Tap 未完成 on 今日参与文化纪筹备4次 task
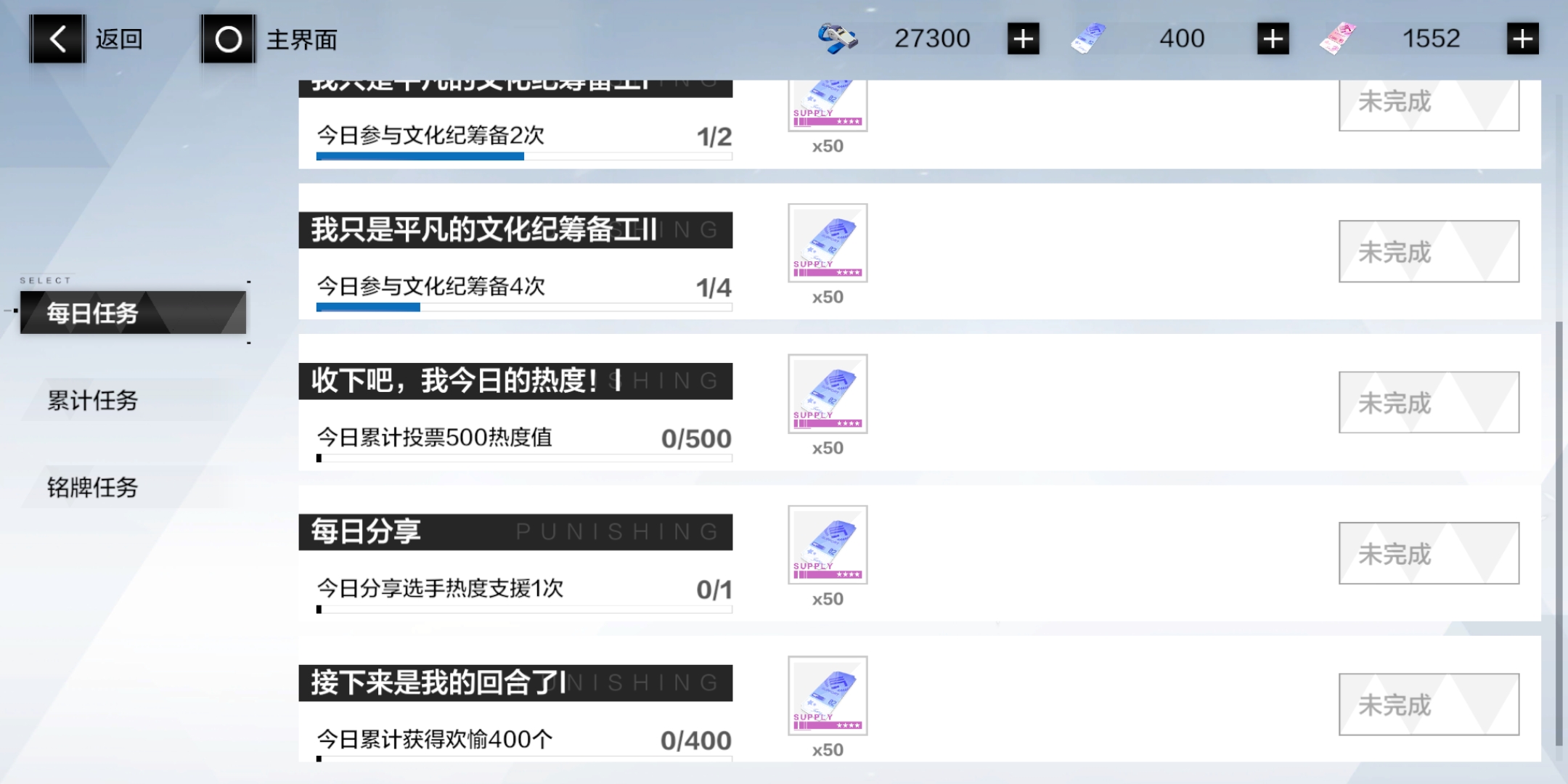This screenshot has width=1568, height=784. click(1429, 251)
